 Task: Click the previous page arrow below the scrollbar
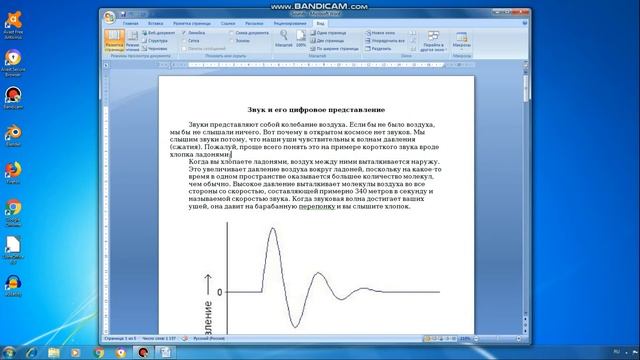(526, 319)
